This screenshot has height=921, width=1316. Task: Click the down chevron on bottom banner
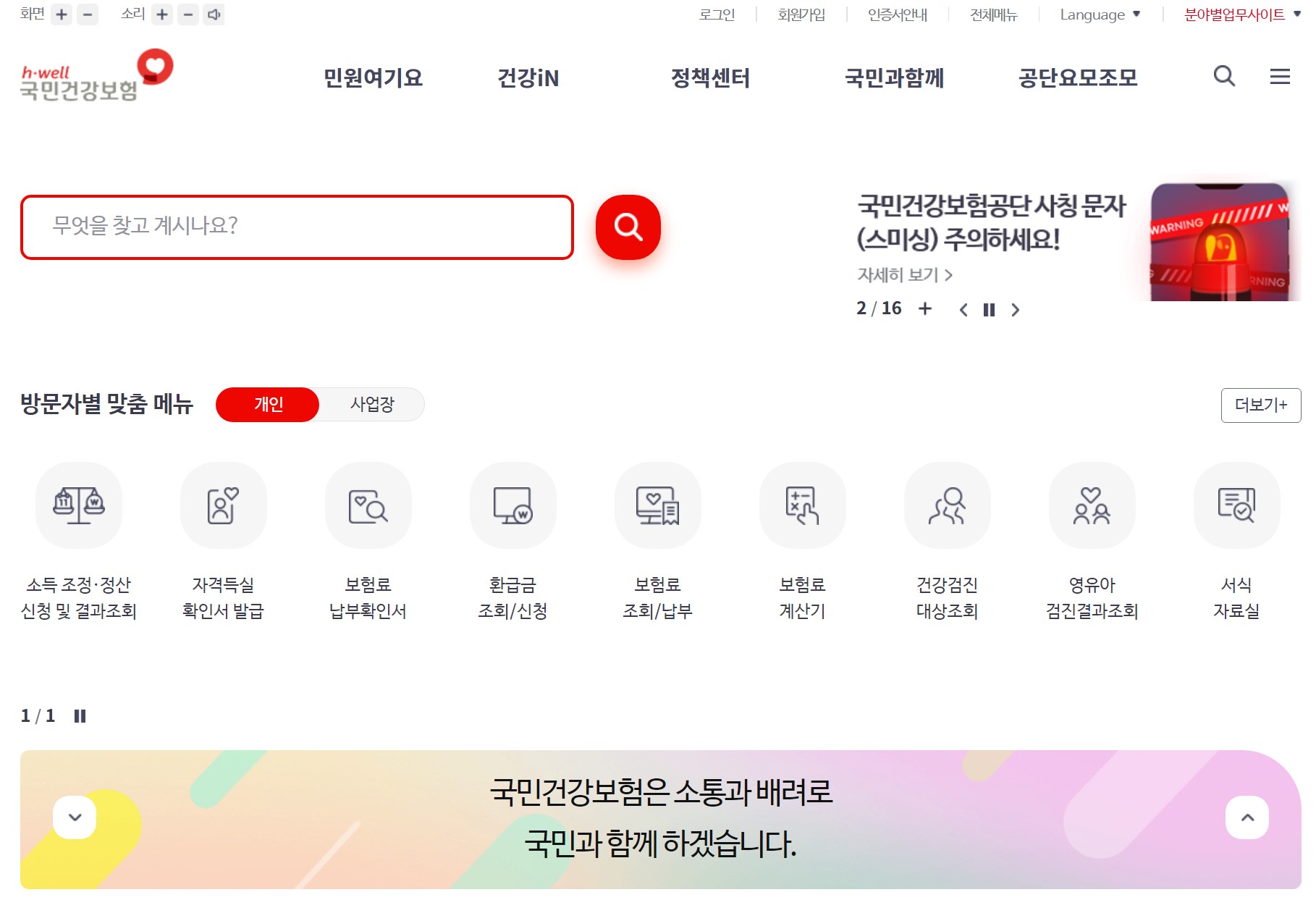(x=75, y=817)
